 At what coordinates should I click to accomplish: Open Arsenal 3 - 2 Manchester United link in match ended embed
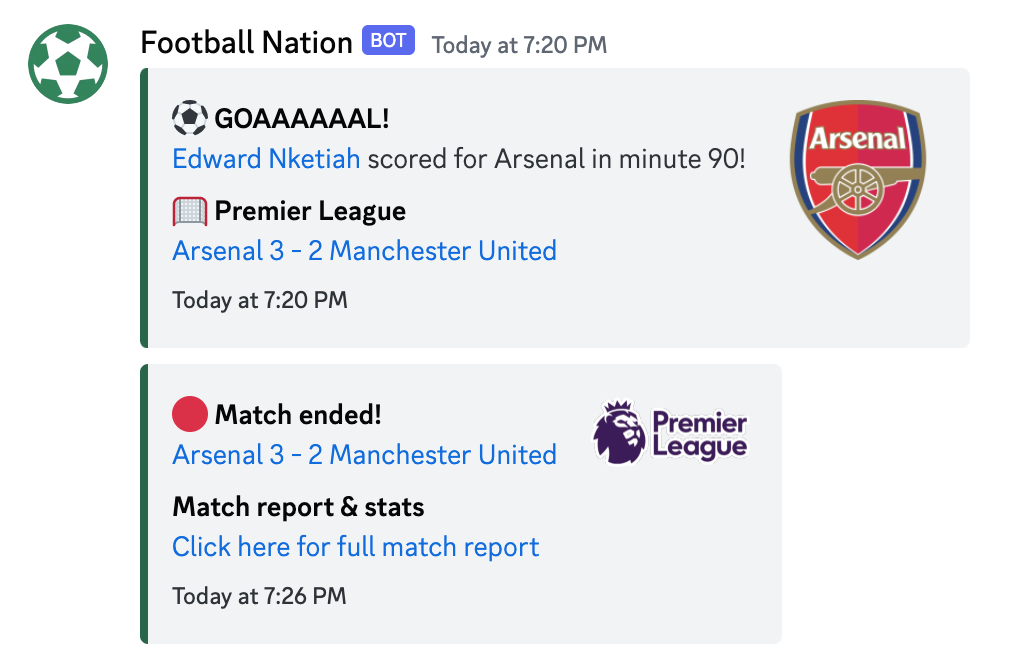(365, 455)
